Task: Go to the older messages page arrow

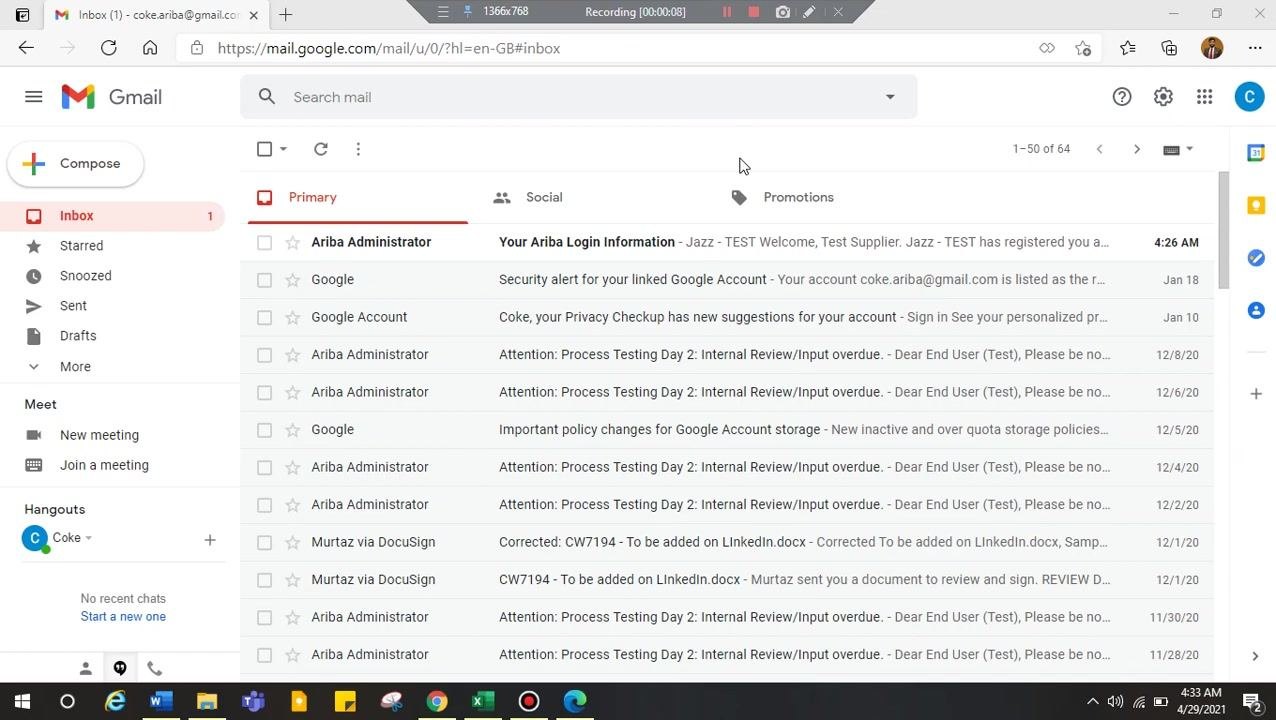Action: (x=1136, y=149)
